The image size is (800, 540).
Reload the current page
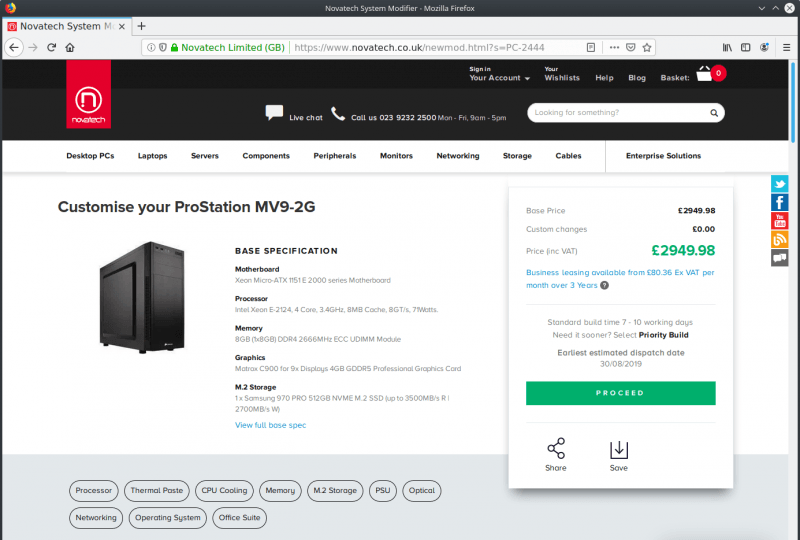click(52, 47)
